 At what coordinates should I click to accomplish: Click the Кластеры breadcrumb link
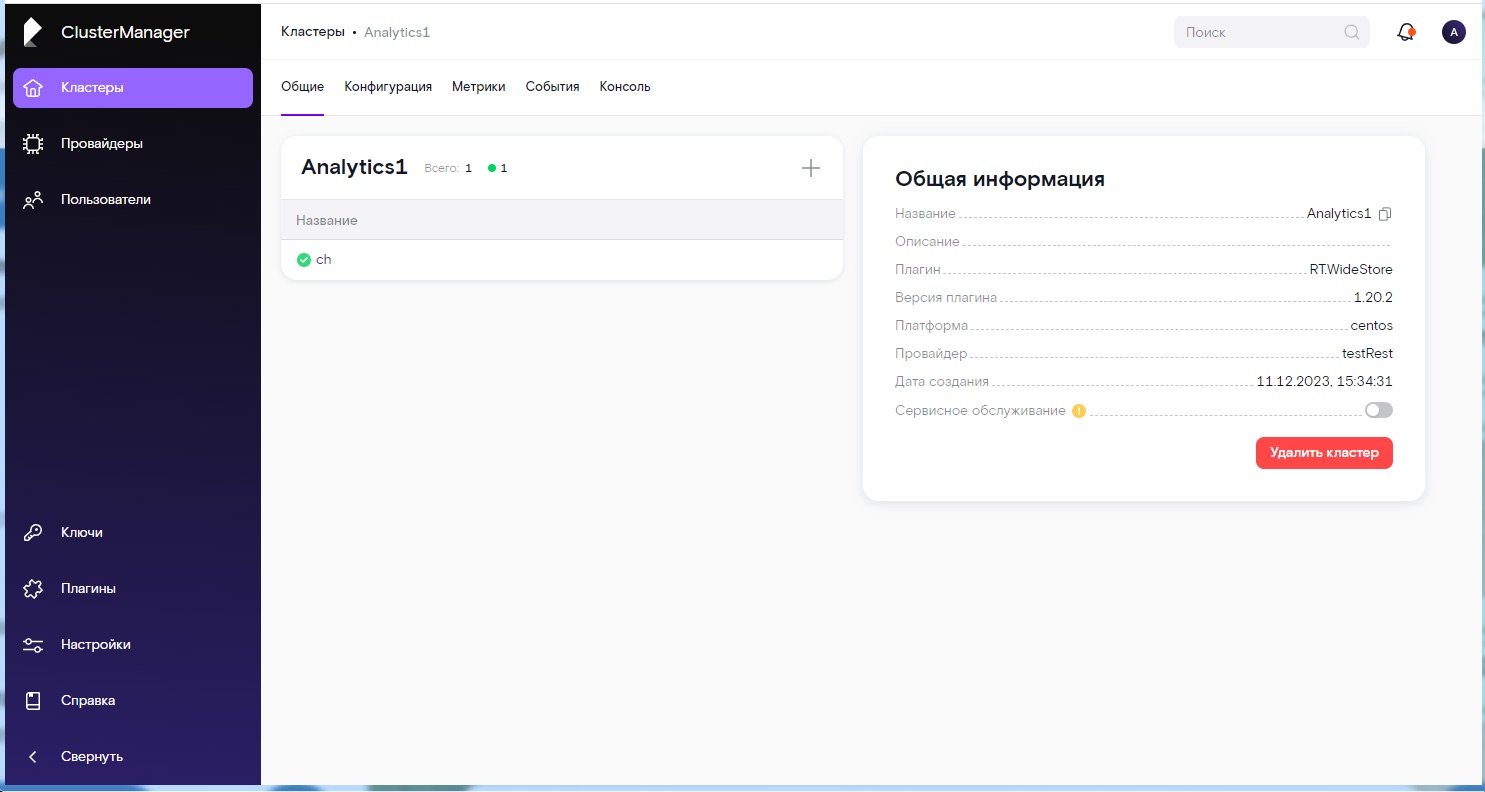(x=312, y=32)
